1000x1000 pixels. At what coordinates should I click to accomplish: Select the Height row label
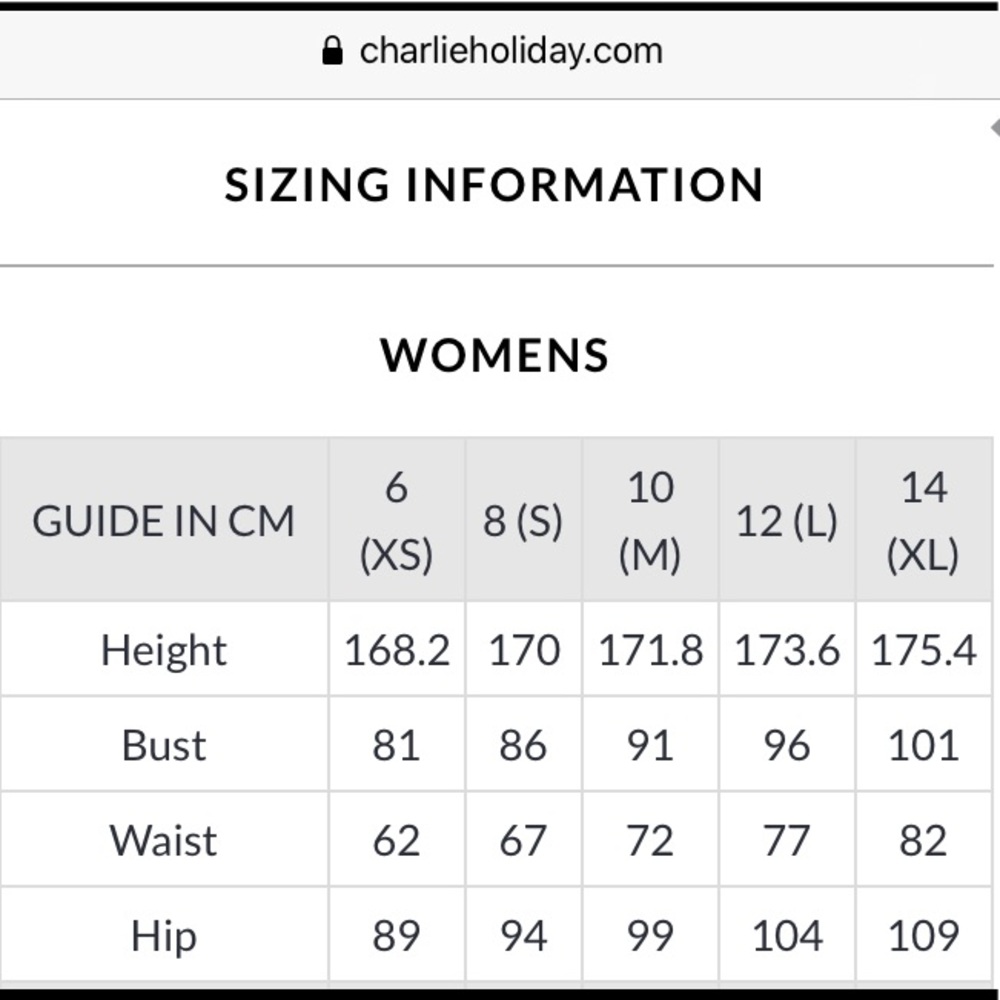(x=164, y=649)
